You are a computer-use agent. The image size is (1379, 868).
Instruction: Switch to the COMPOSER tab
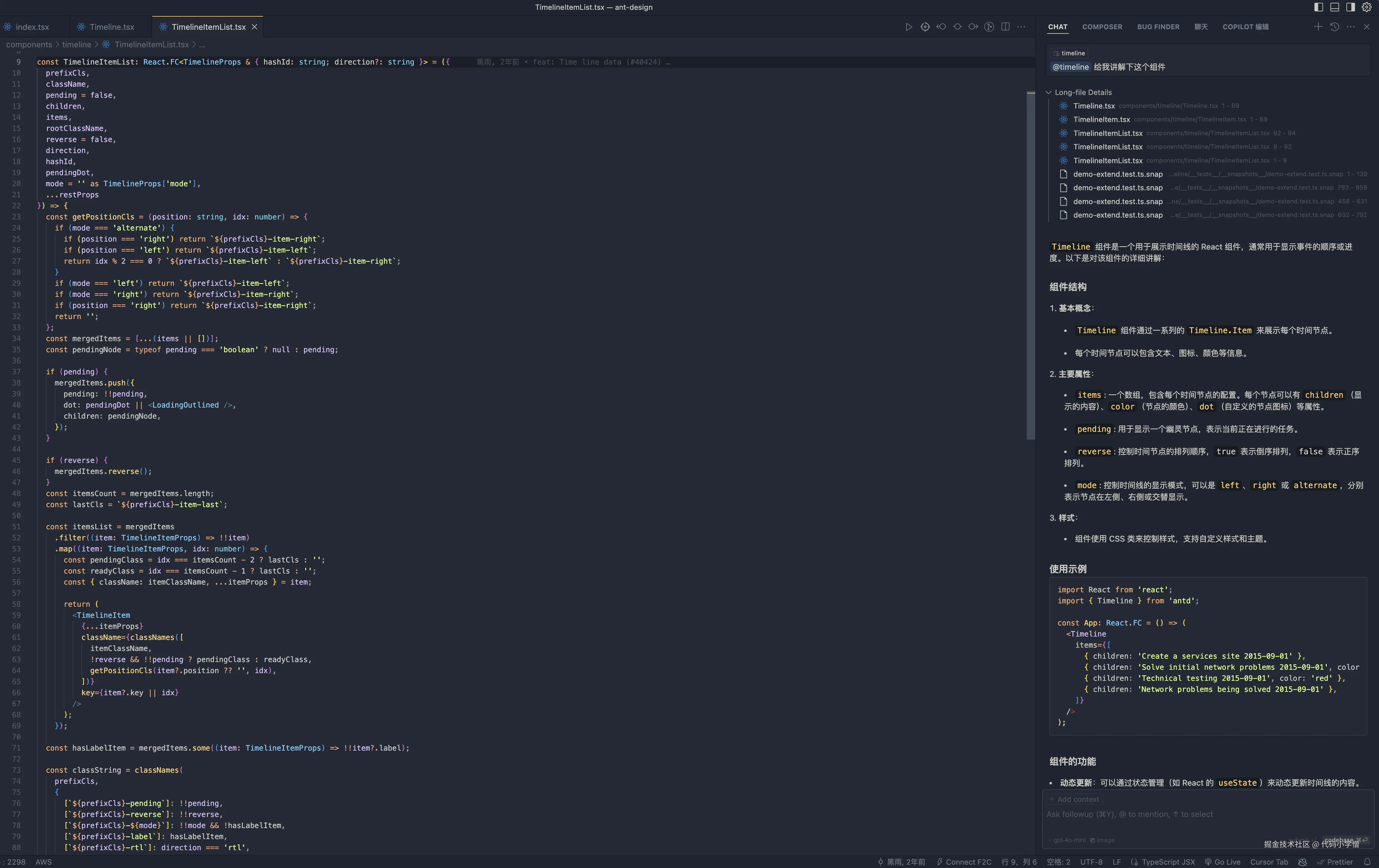click(1102, 27)
